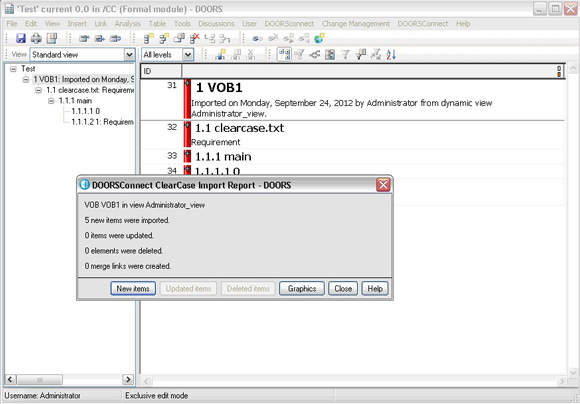This screenshot has width=580, height=404.
Task: Click the column insert icon with yellow flag
Action: tap(220, 55)
